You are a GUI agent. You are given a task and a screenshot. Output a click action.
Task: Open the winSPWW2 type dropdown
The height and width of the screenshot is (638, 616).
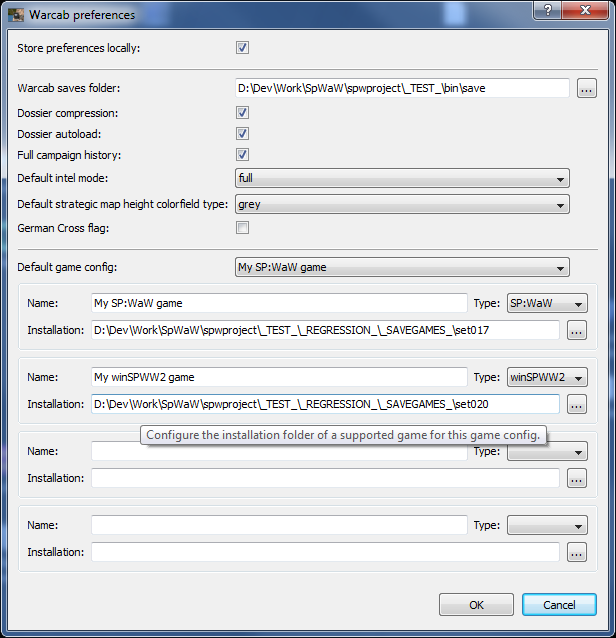(x=547, y=377)
